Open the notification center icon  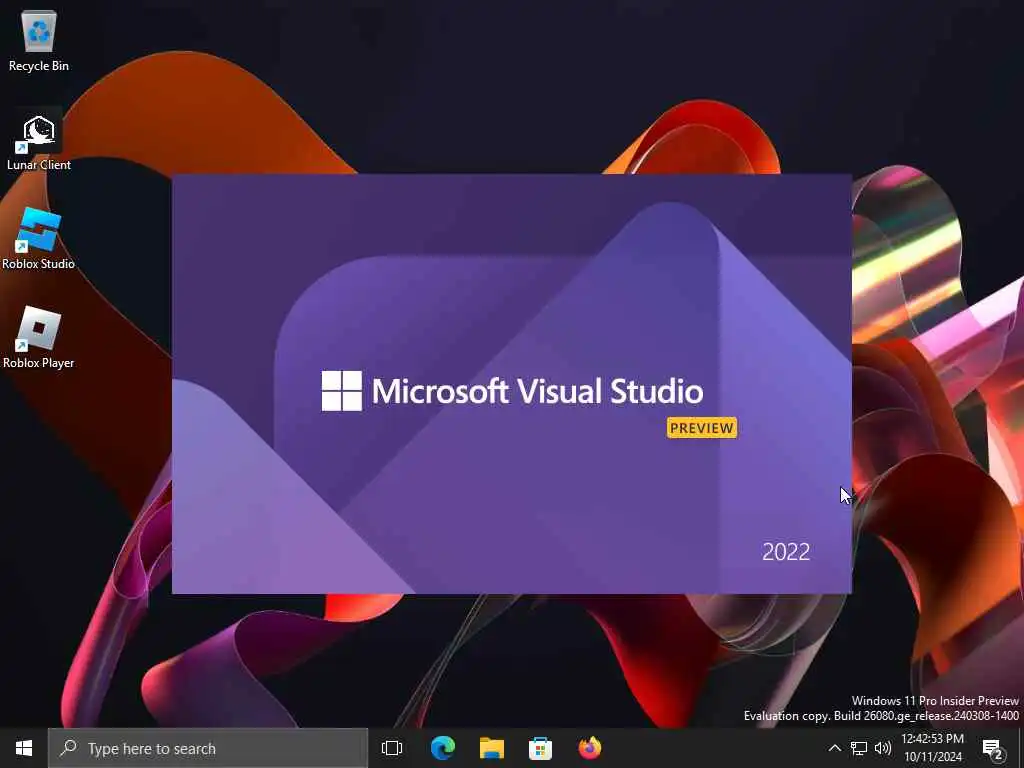tap(993, 749)
